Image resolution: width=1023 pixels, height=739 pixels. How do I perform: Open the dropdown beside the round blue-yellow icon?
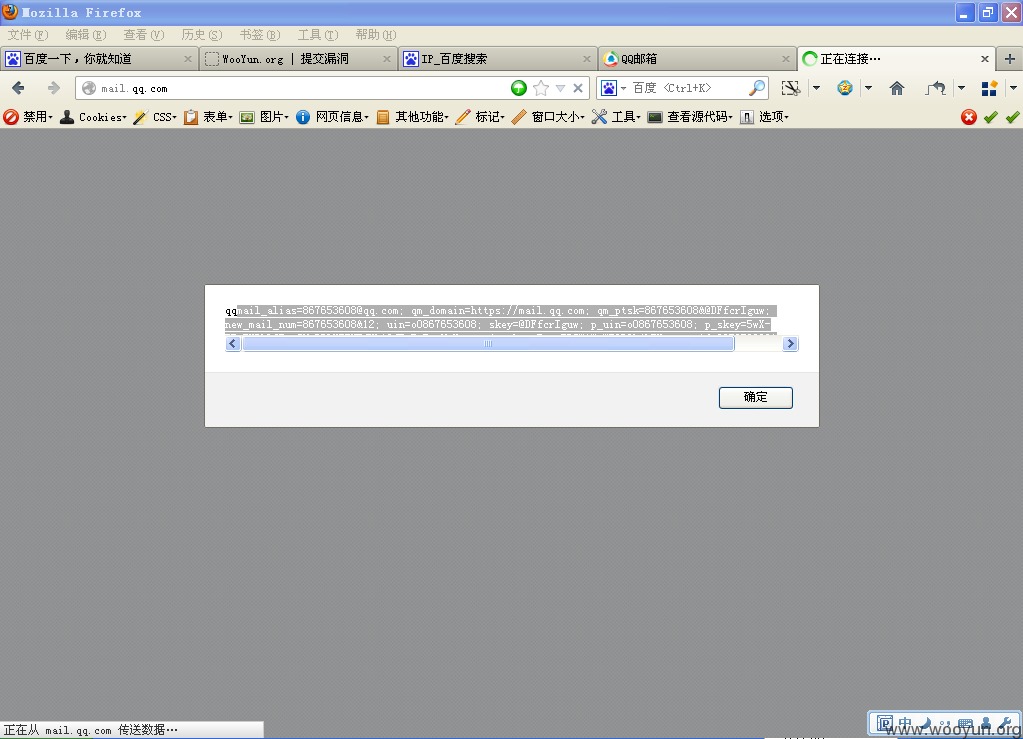868,88
